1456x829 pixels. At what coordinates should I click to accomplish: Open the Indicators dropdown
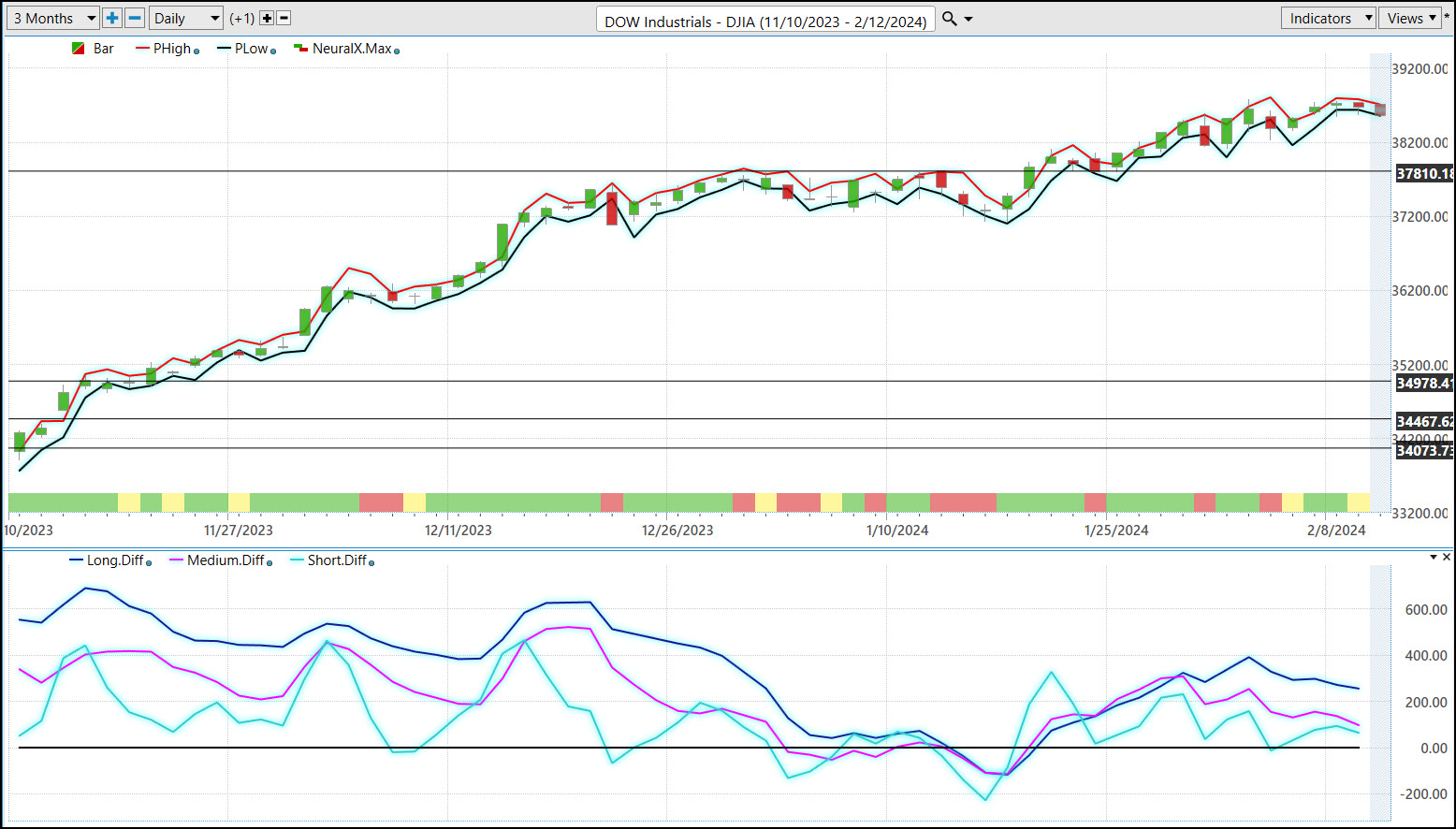1329,18
